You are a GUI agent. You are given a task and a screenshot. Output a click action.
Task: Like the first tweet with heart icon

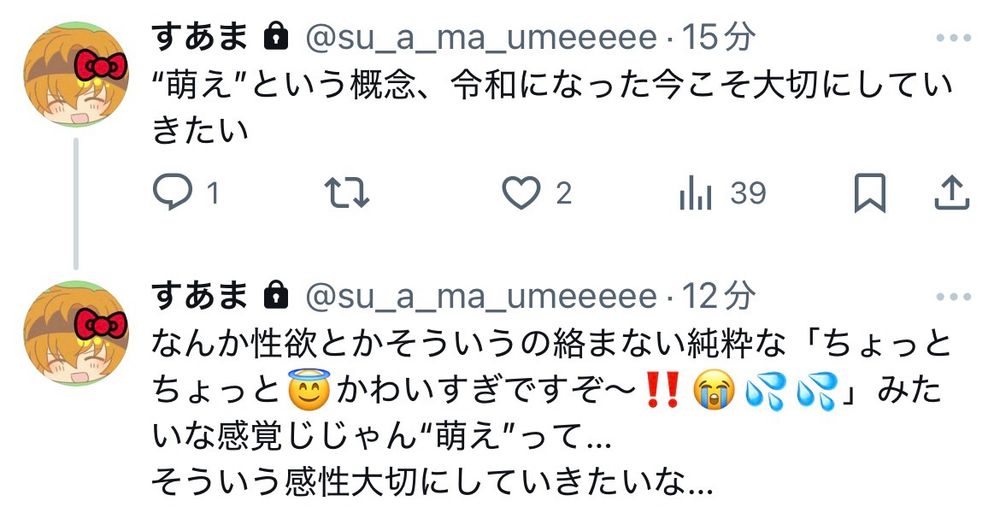(521, 193)
